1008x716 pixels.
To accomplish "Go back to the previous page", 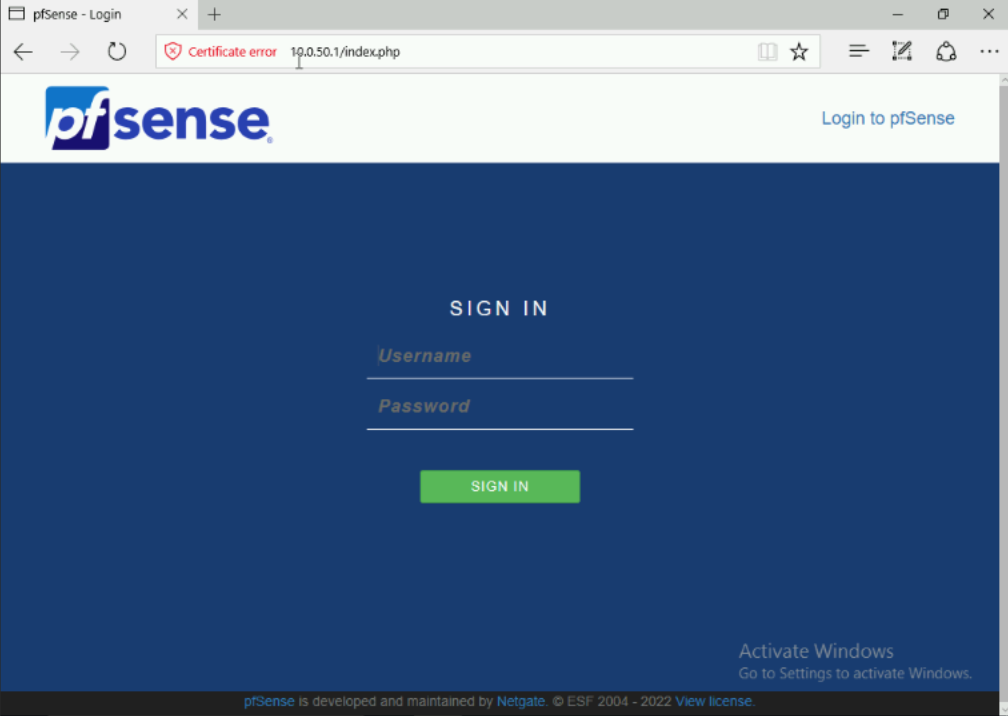I will [23, 51].
